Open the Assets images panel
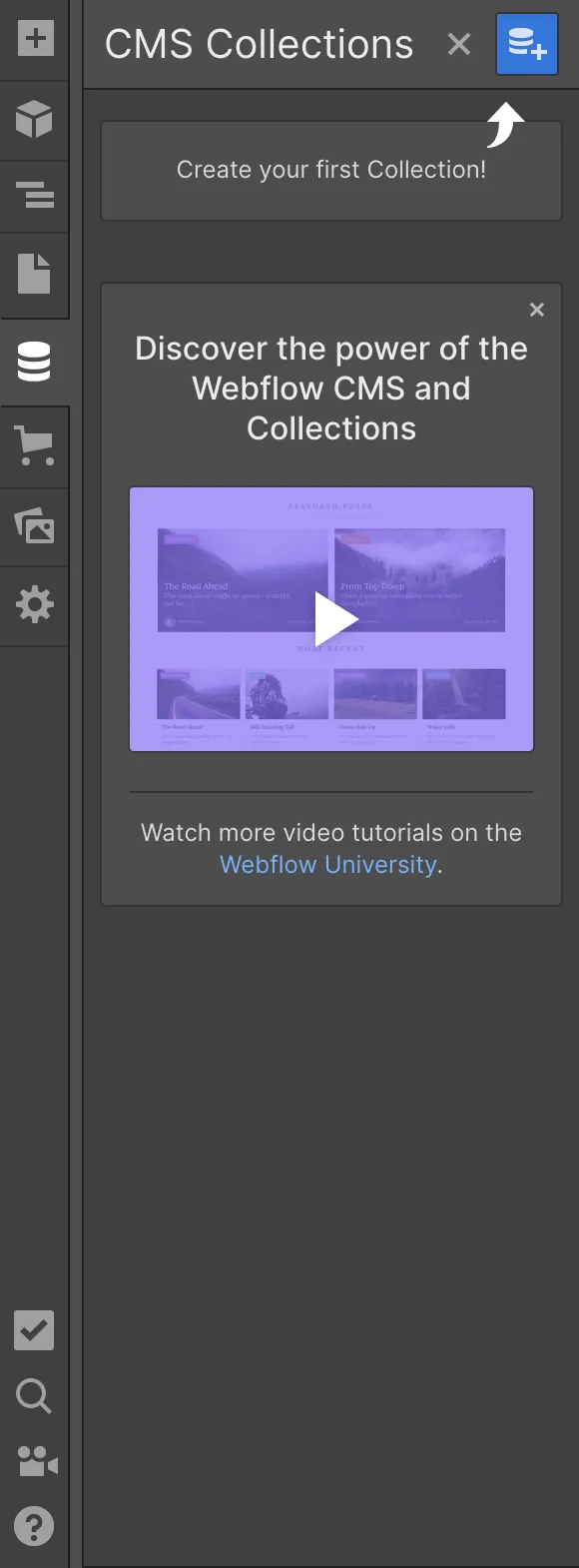Viewport: 579px width, 1568px height. tap(34, 525)
